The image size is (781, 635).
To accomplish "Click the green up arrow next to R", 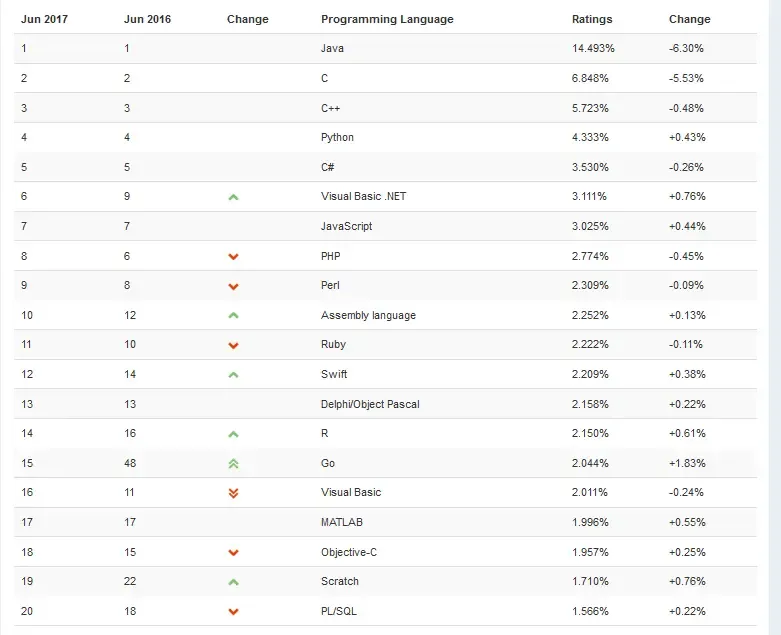I will [x=233, y=434].
